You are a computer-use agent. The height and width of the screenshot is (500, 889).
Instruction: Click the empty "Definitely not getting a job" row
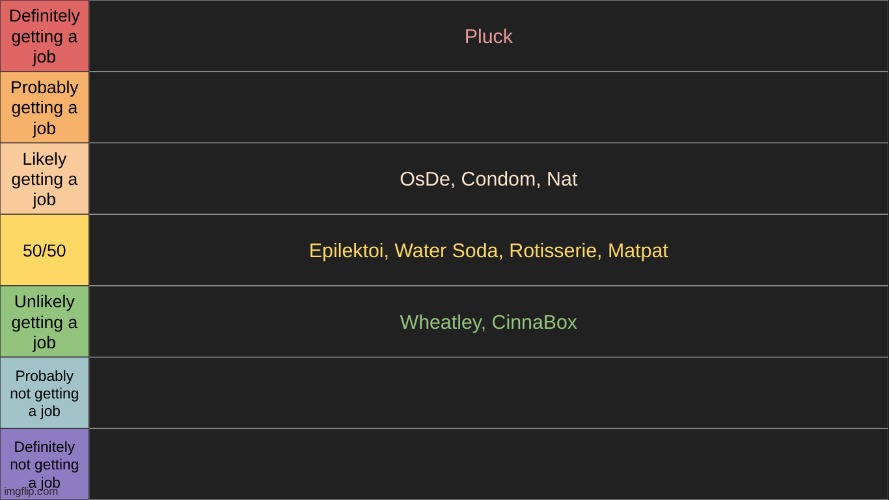tap(489, 464)
